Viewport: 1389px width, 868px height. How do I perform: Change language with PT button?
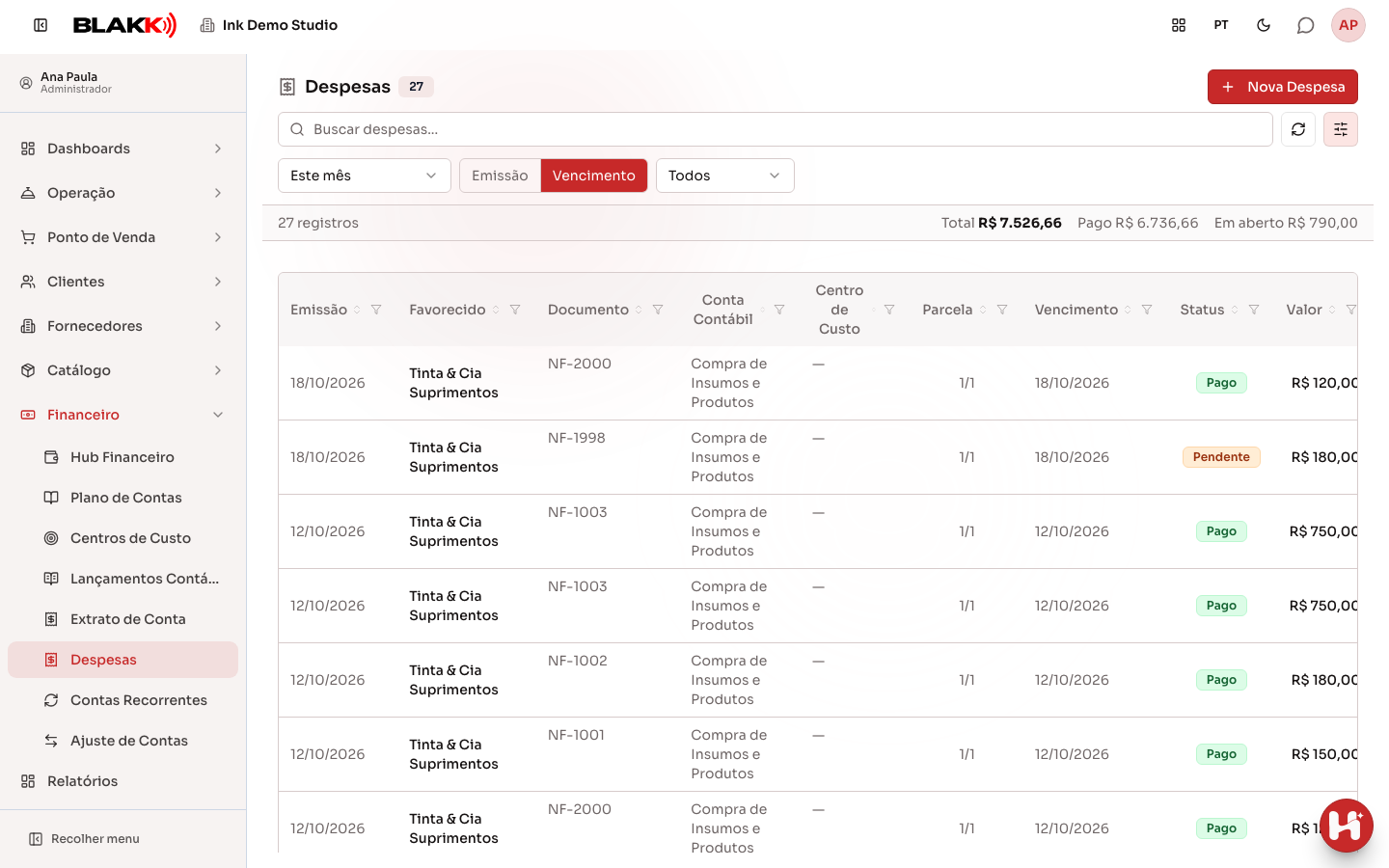pyautogui.click(x=1221, y=25)
